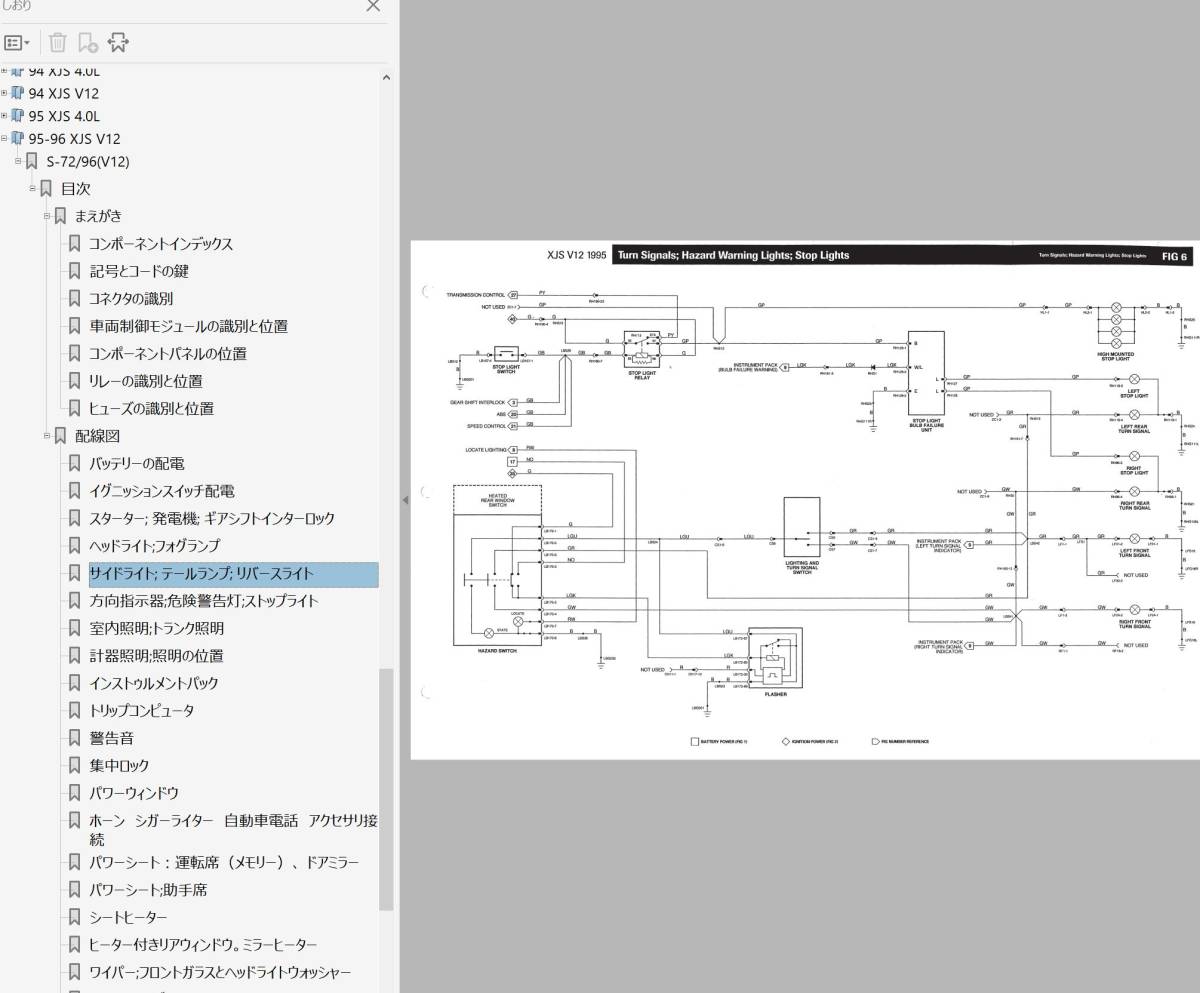Viewport: 1200px width, 993px height.
Task: Click the bookmarks panel vertical scrollbar thumb
Action: 386,790
